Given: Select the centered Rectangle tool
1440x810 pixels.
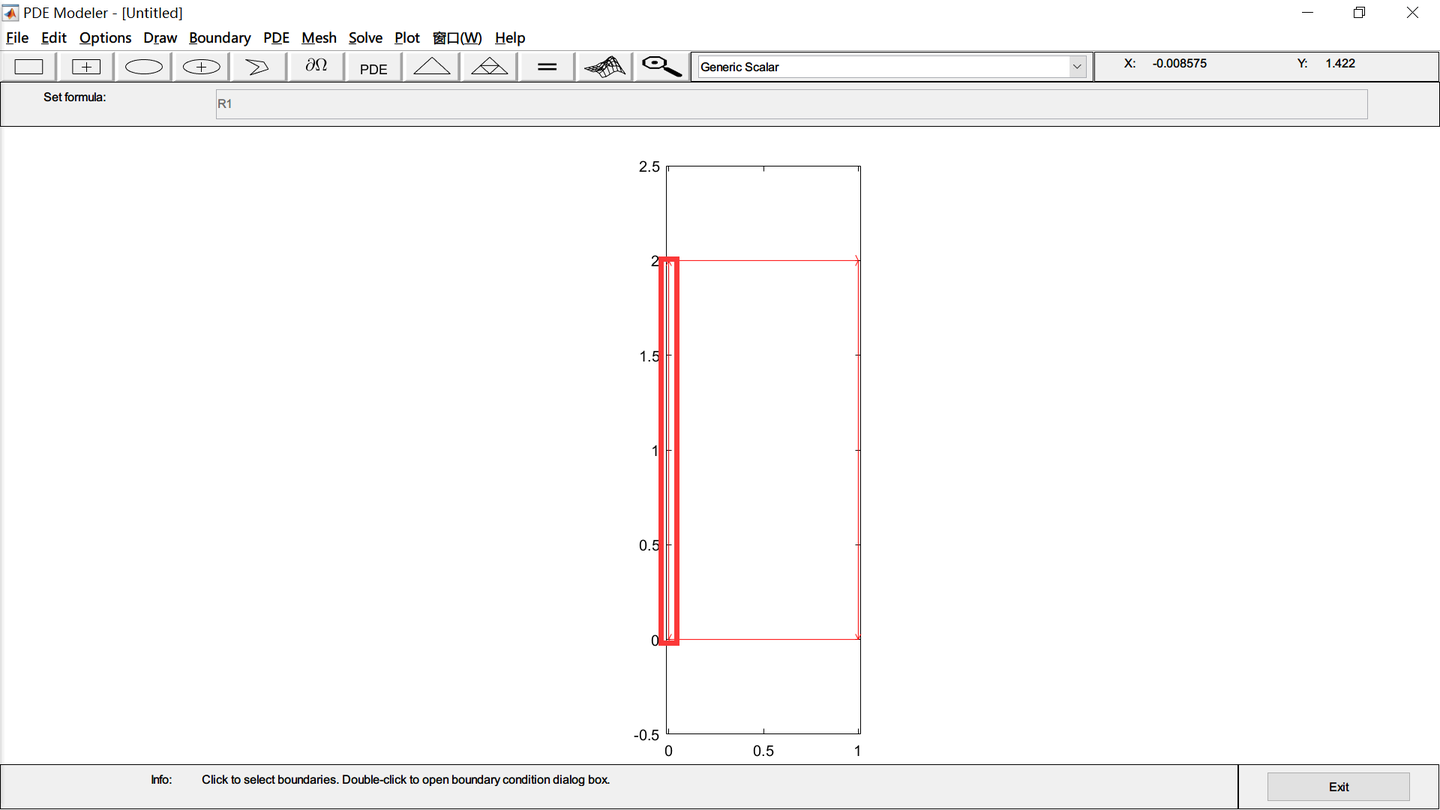Looking at the screenshot, I should pos(85,66).
